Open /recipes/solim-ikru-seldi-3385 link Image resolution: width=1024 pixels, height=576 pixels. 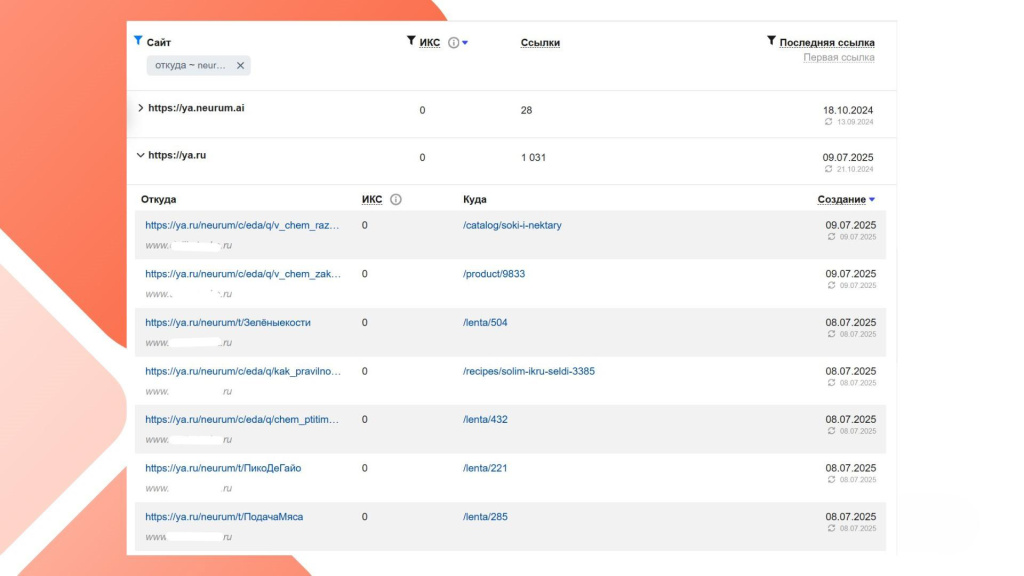[529, 371]
